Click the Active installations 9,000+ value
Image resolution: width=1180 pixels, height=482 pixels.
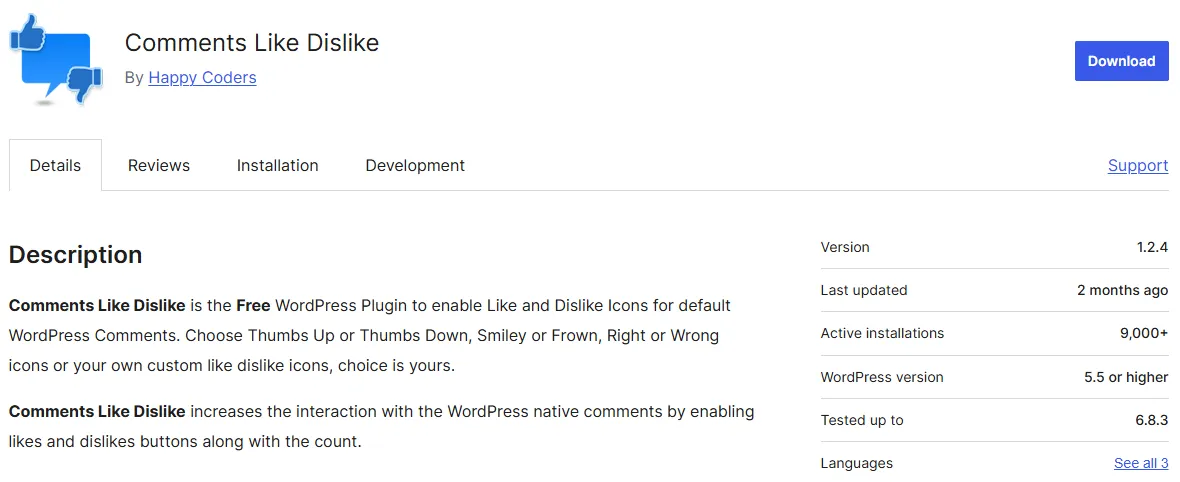coord(1144,333)
